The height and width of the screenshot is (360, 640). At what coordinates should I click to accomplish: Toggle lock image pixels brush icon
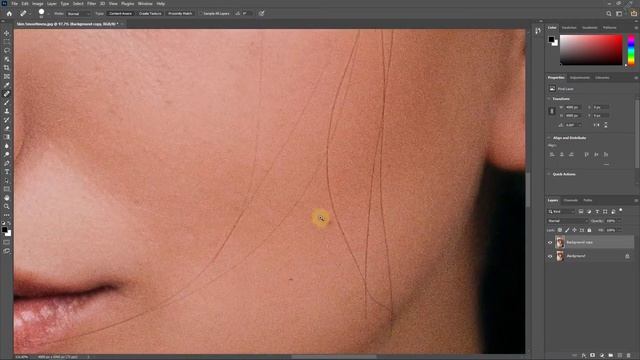pyautogui.click(x=567, y=230)
